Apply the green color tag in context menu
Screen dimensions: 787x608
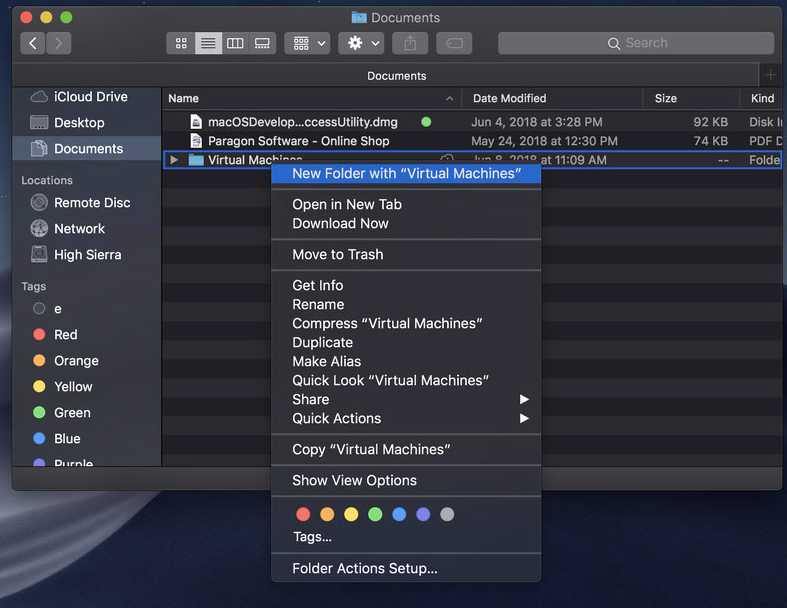click(x=375, y=514)
